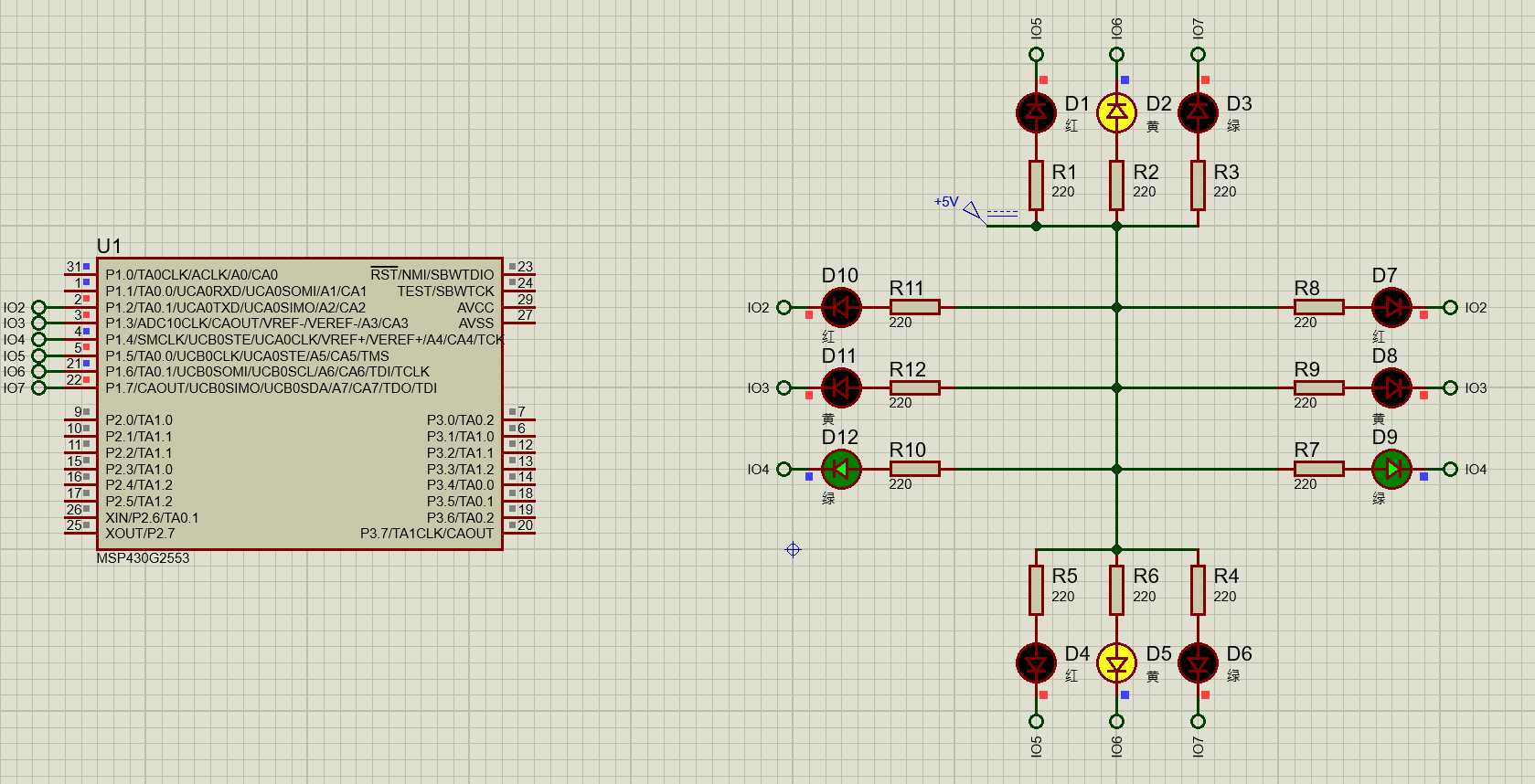Click the IO4 terminal right of D9
Screen dimensions: 1535x784
pos(1450,469)
